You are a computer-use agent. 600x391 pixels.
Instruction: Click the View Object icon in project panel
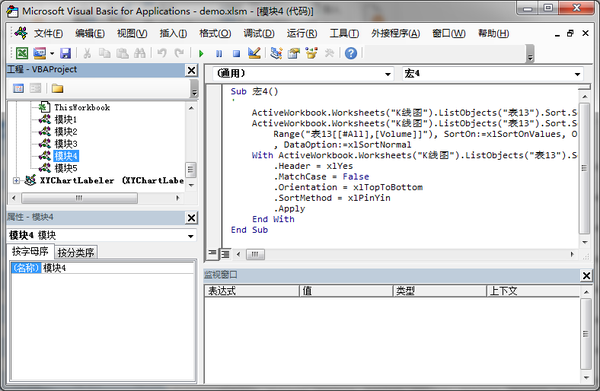[x=35, y=88]
